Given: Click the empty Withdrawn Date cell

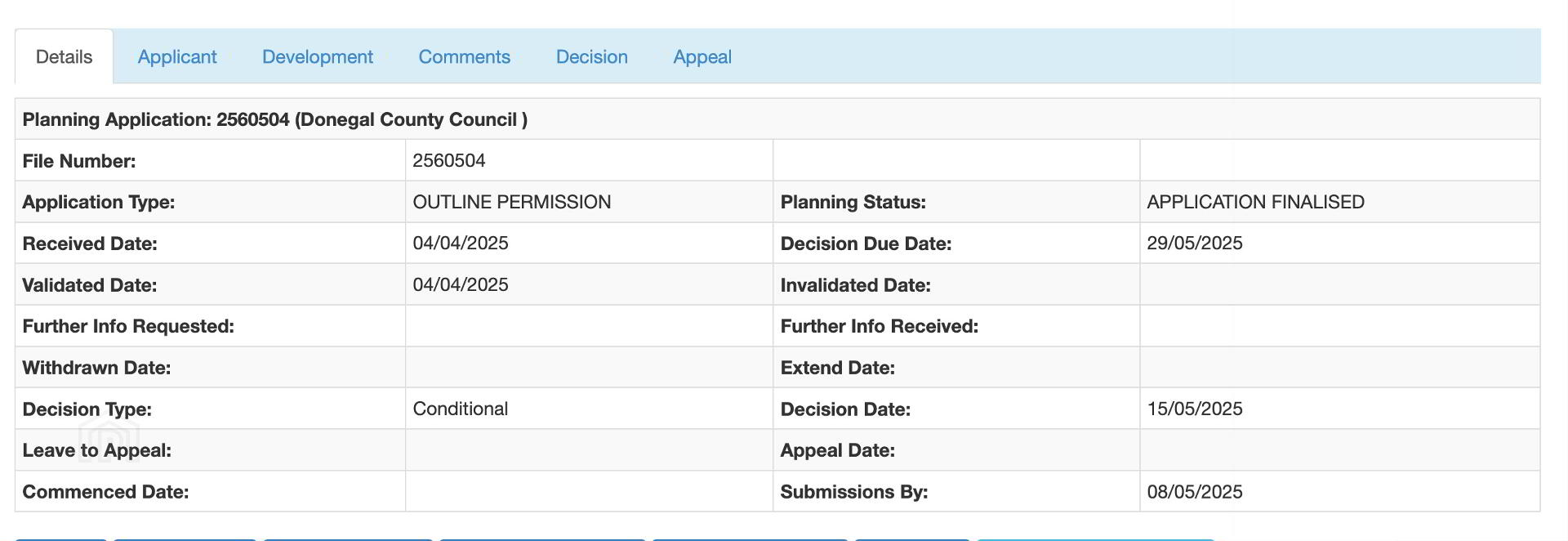Looking at the screenshot, I should tap(588, 368).
